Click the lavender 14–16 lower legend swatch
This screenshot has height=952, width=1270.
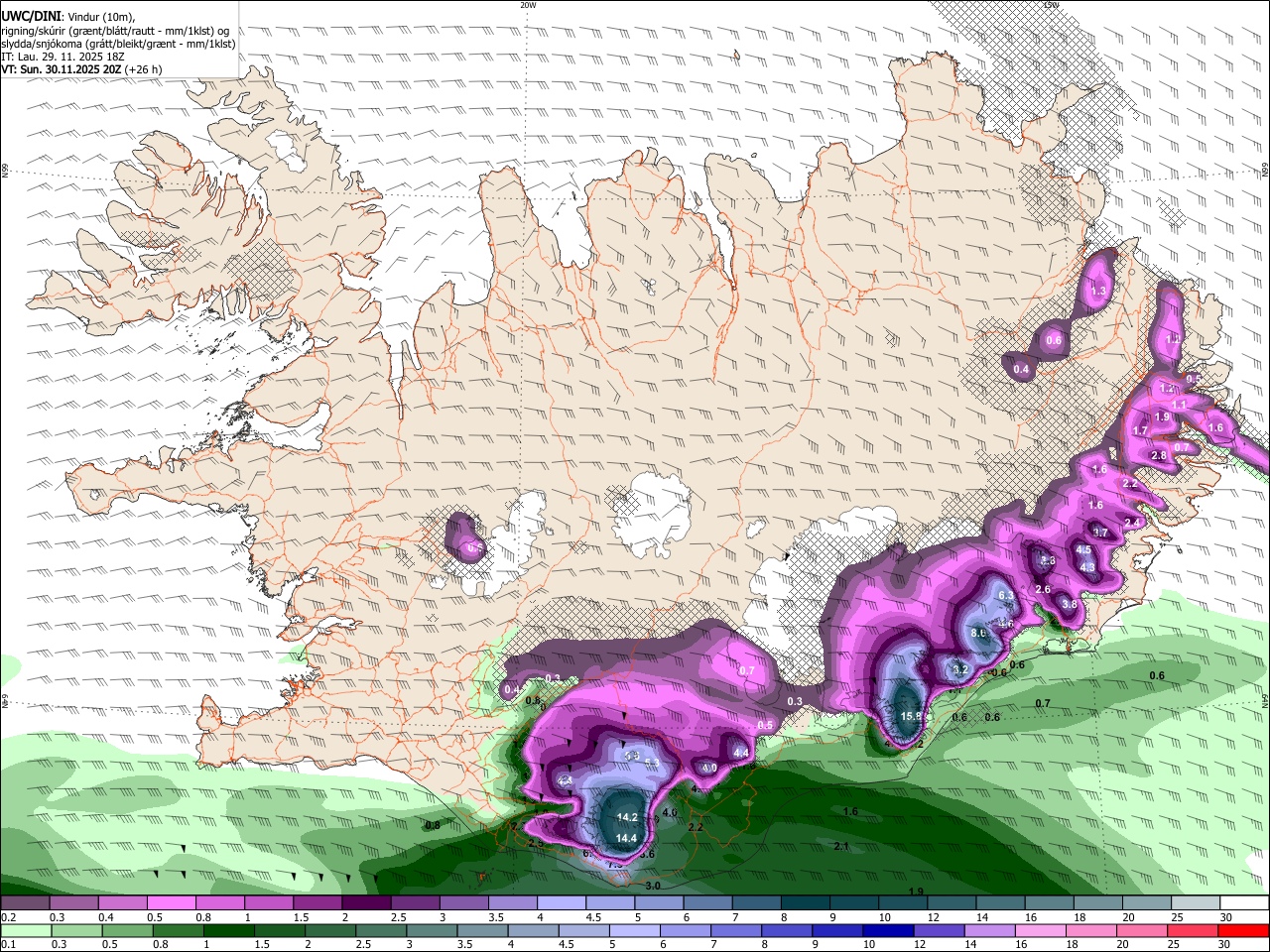[990, 930]
